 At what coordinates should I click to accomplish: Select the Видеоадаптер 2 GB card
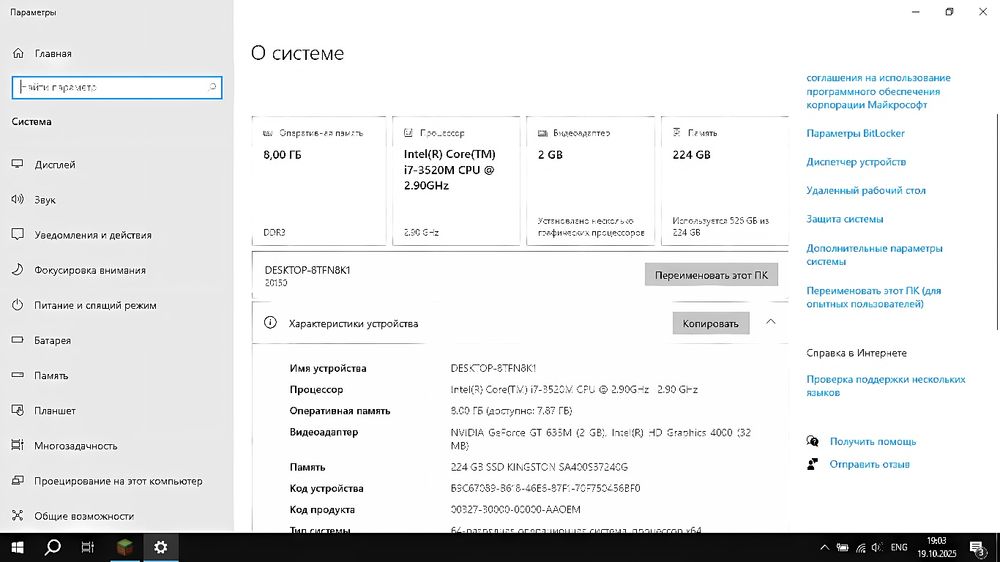pos(591,181)
